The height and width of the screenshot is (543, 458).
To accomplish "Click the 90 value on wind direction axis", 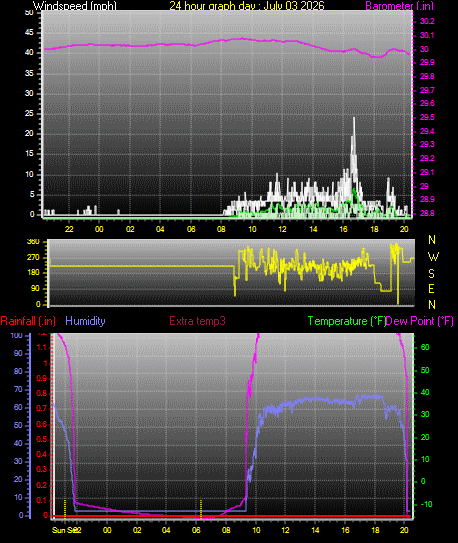I will click(x=35, y=288).
